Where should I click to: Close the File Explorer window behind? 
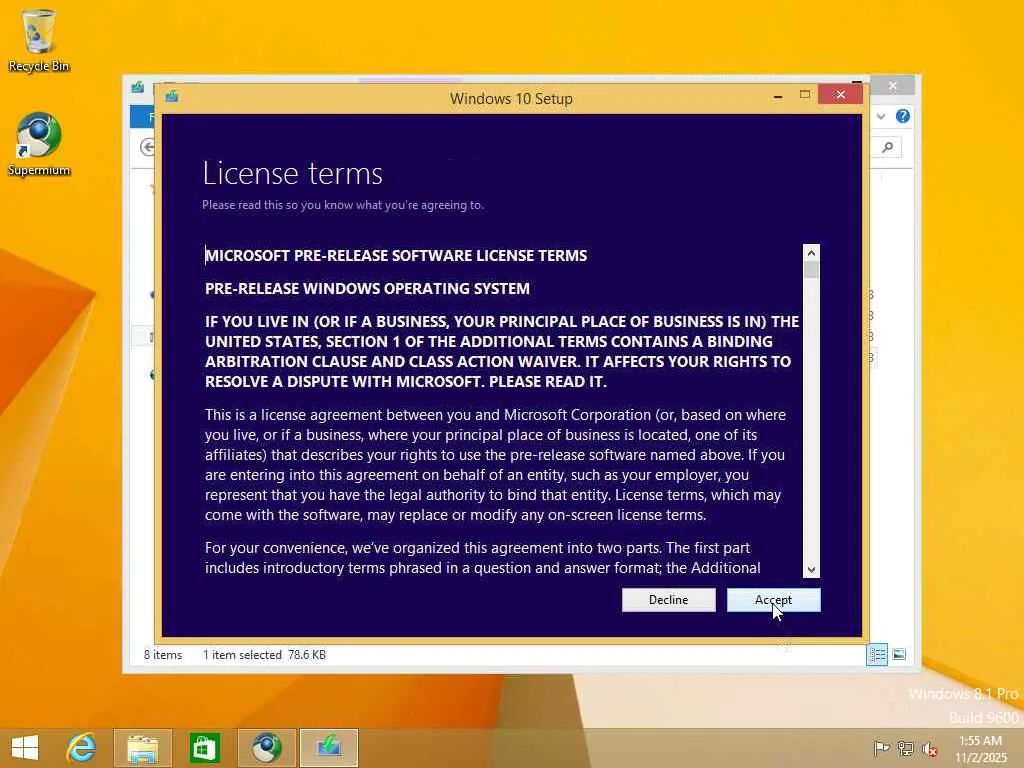[x=893, y=86]
